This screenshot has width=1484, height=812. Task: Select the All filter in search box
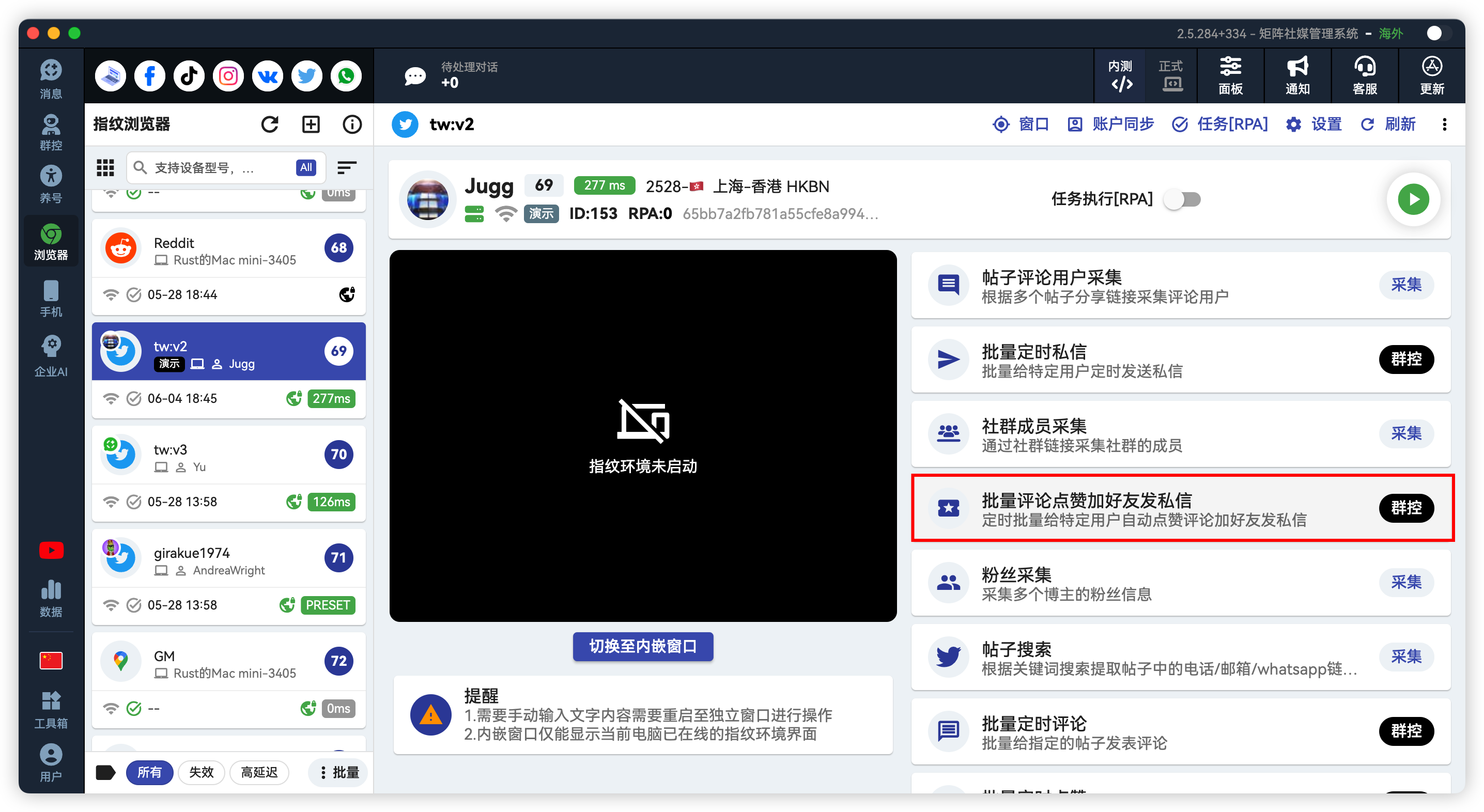(306, 167)
